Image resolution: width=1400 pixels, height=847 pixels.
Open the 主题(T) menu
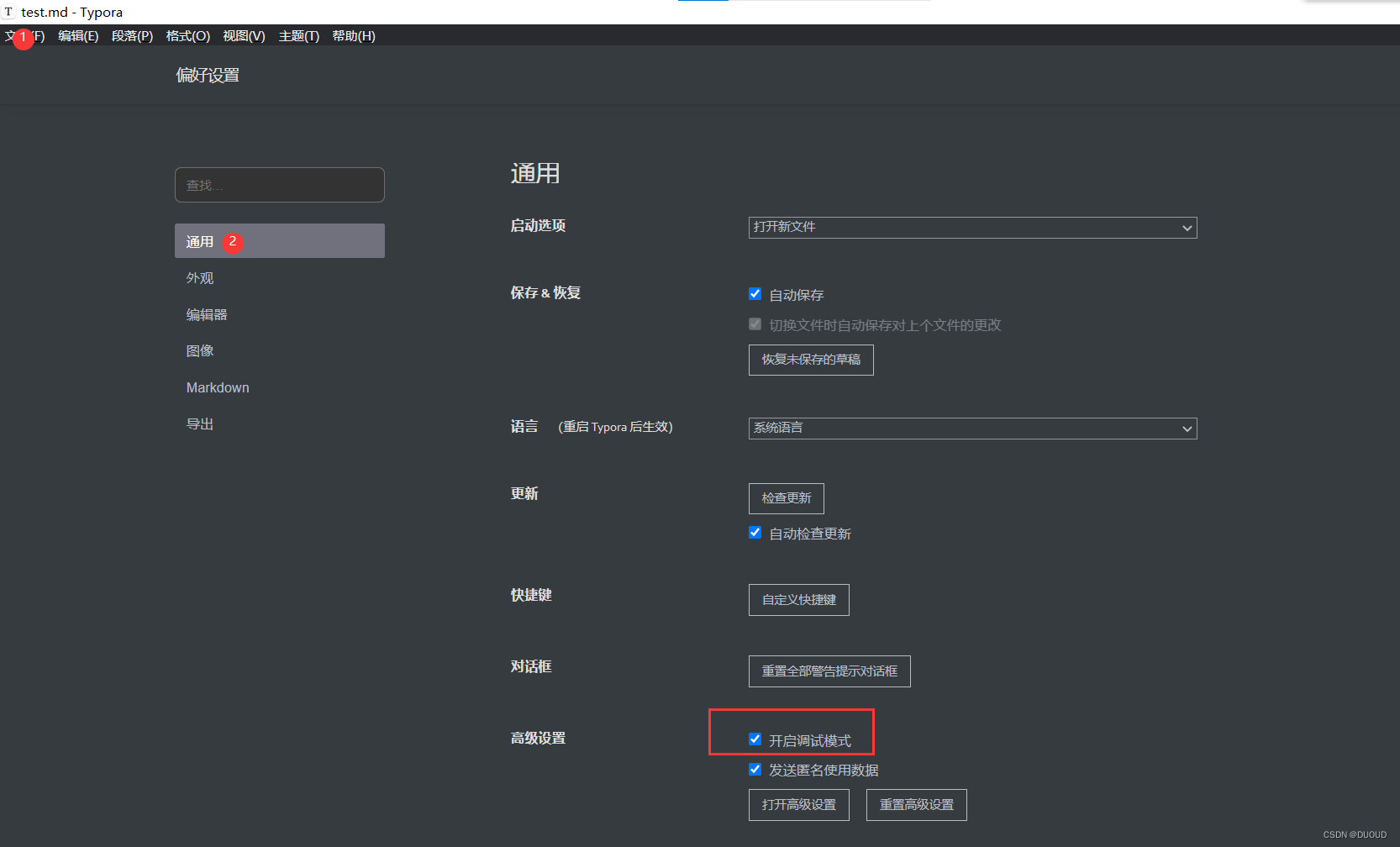point(299,36)
